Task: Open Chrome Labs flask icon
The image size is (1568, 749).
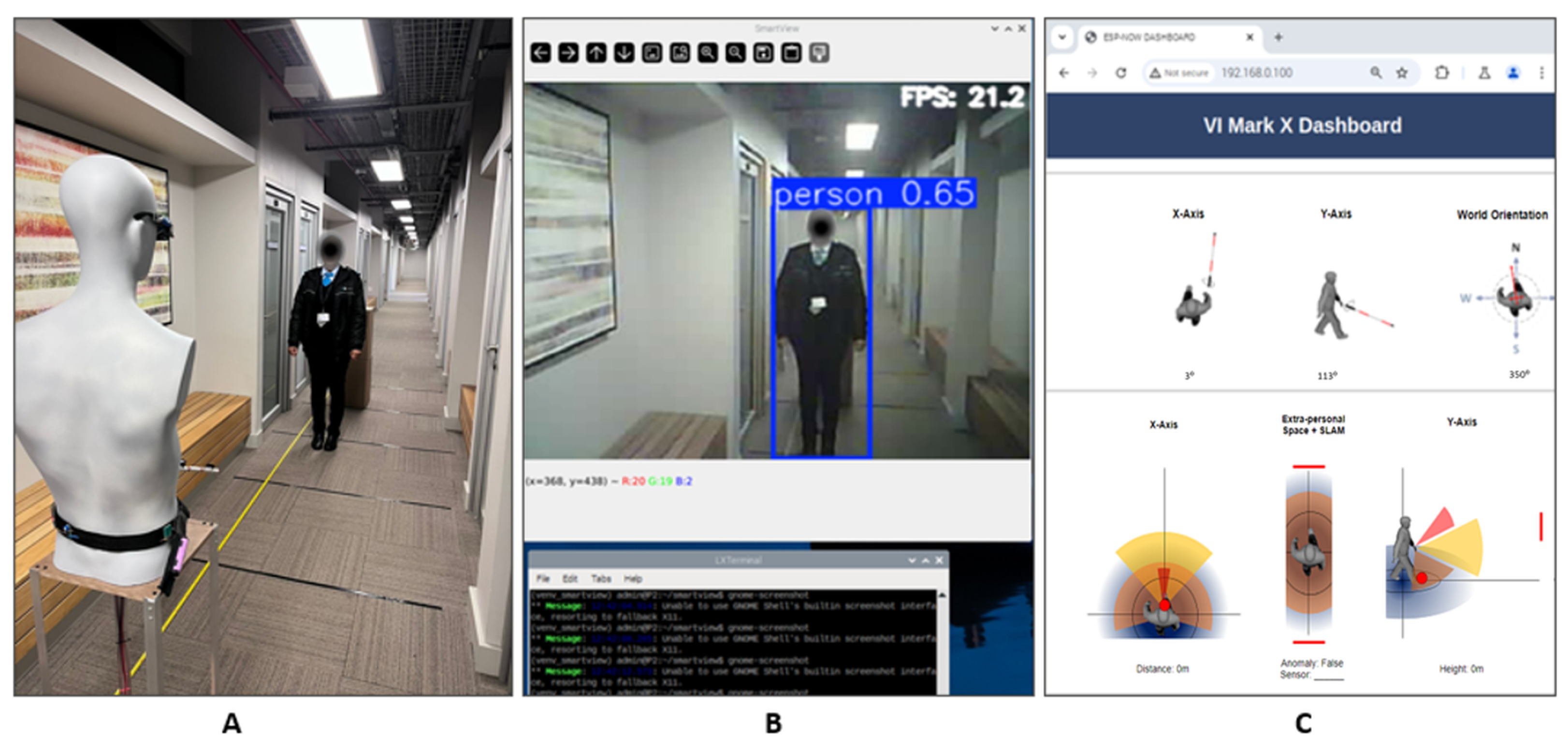Action: [1484, 73]
